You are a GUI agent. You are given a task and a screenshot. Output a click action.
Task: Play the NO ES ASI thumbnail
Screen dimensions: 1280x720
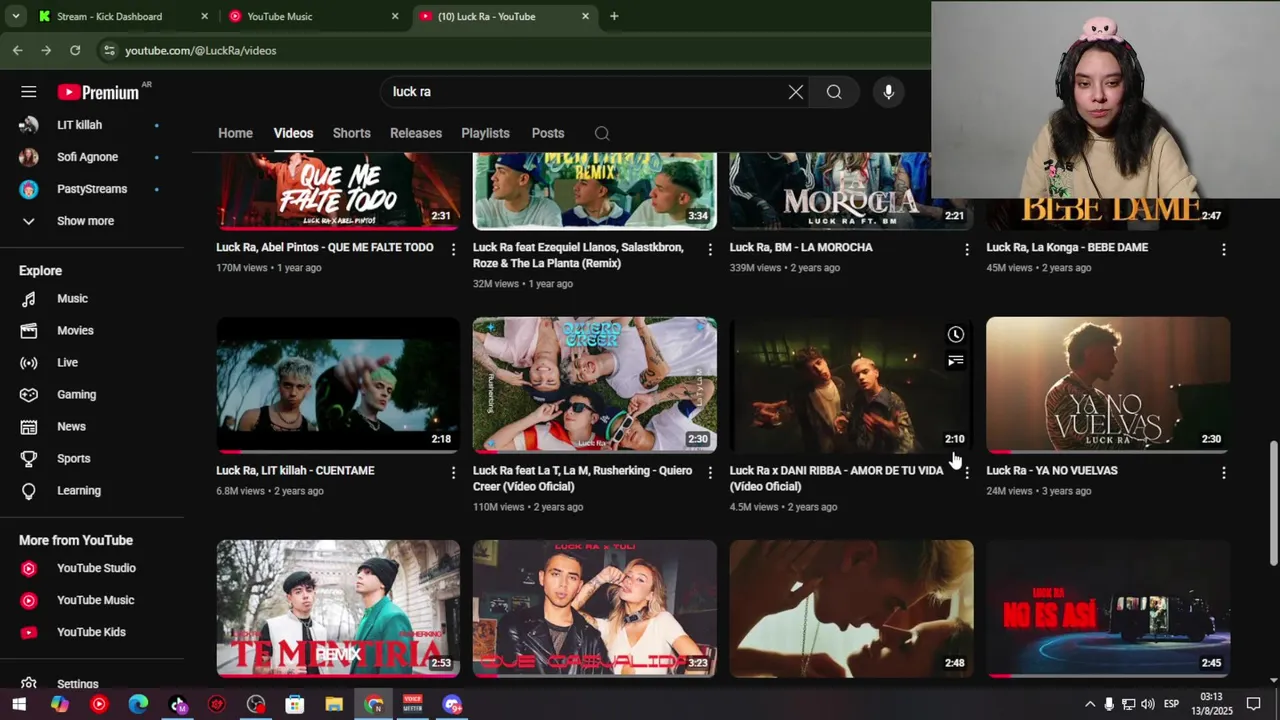(x=1108, y=608)
